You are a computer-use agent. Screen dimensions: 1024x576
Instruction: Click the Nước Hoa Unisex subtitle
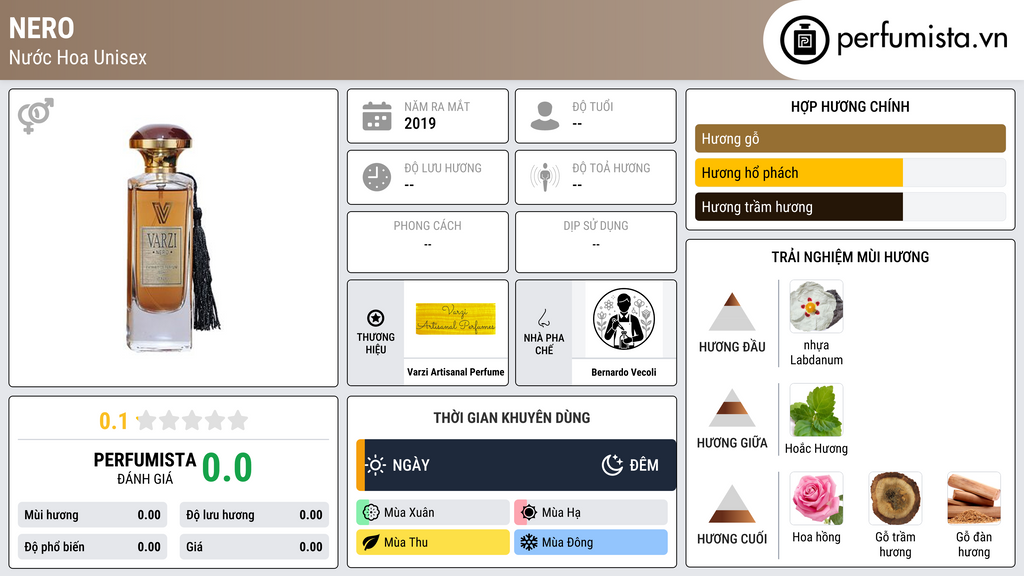(78, 57)
